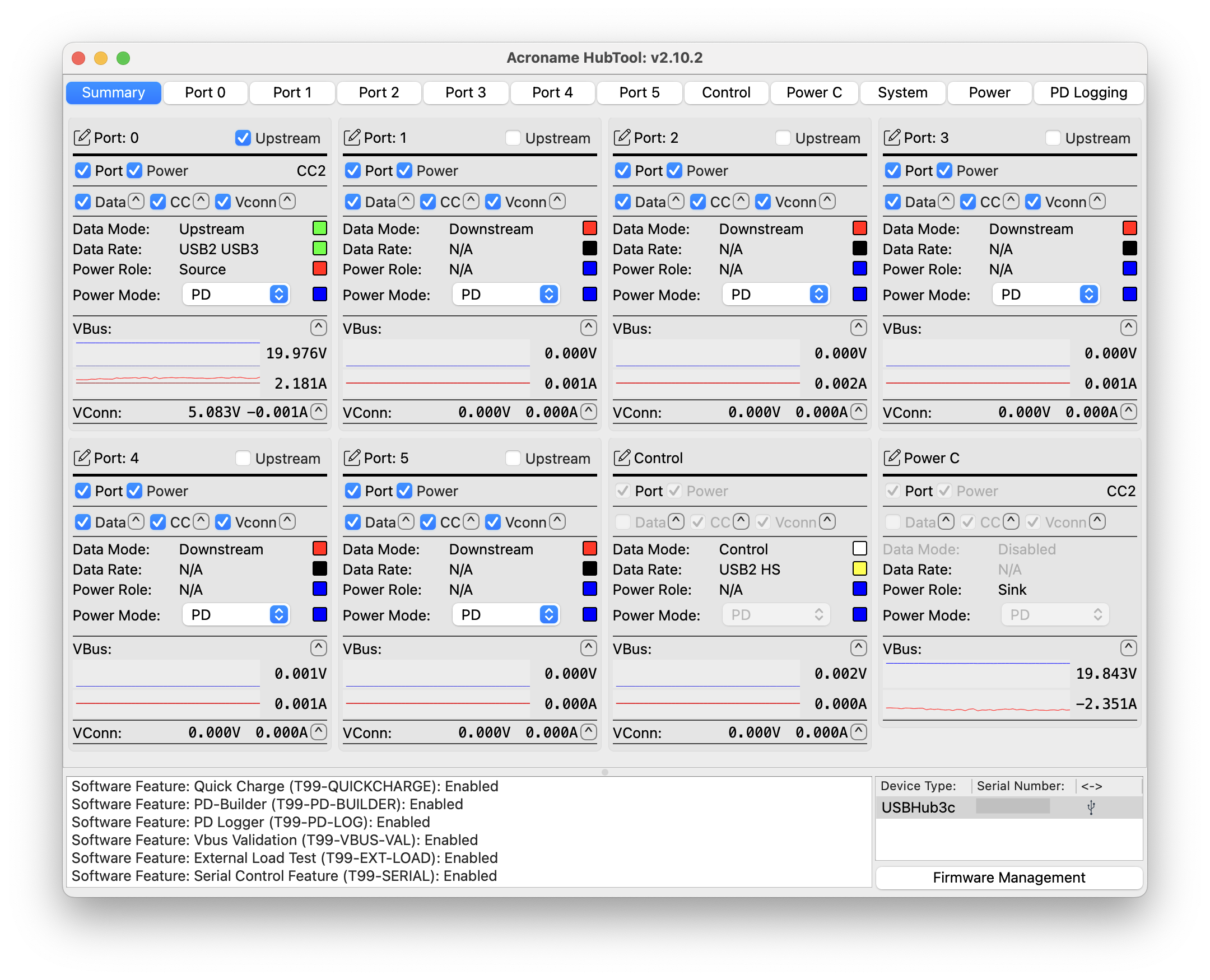Click the Data caret icon in Port 4
The image size is (1210, 980).
tap(136, 521)
